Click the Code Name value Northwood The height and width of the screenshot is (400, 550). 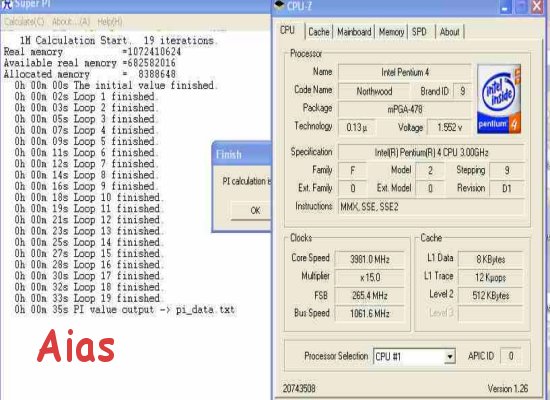pos(374,92)
